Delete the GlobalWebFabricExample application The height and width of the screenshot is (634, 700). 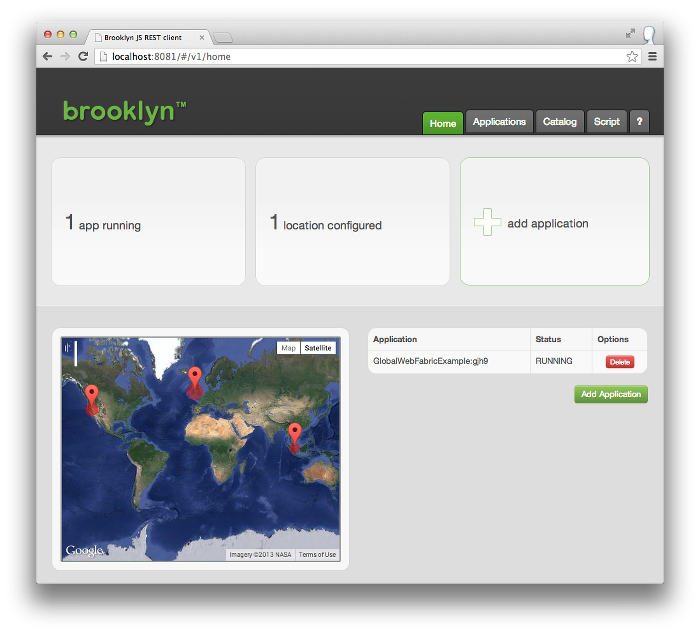point(619,362)
